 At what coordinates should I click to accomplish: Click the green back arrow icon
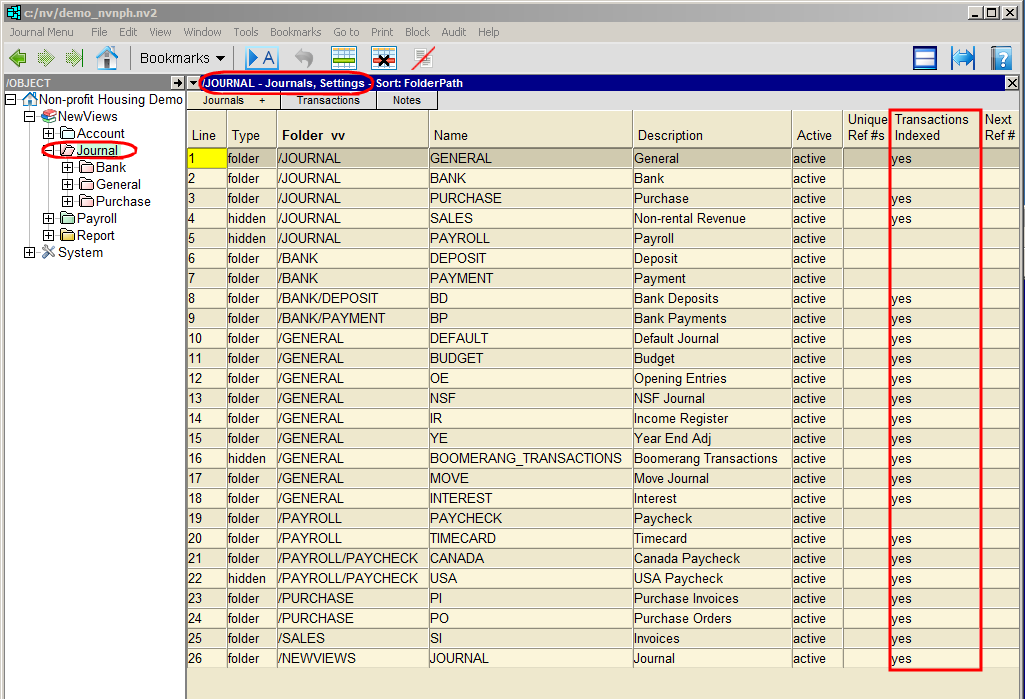tap(17, 58)
